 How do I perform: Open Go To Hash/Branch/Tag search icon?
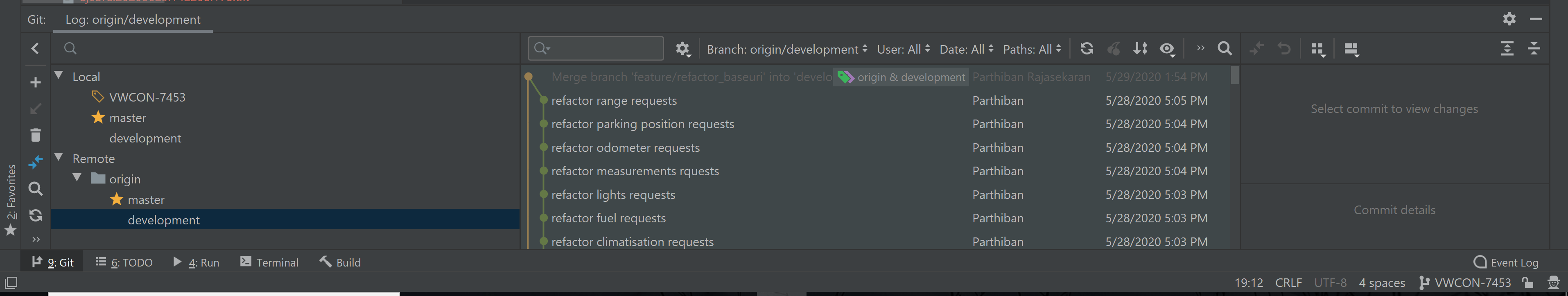coord(1225,49)
